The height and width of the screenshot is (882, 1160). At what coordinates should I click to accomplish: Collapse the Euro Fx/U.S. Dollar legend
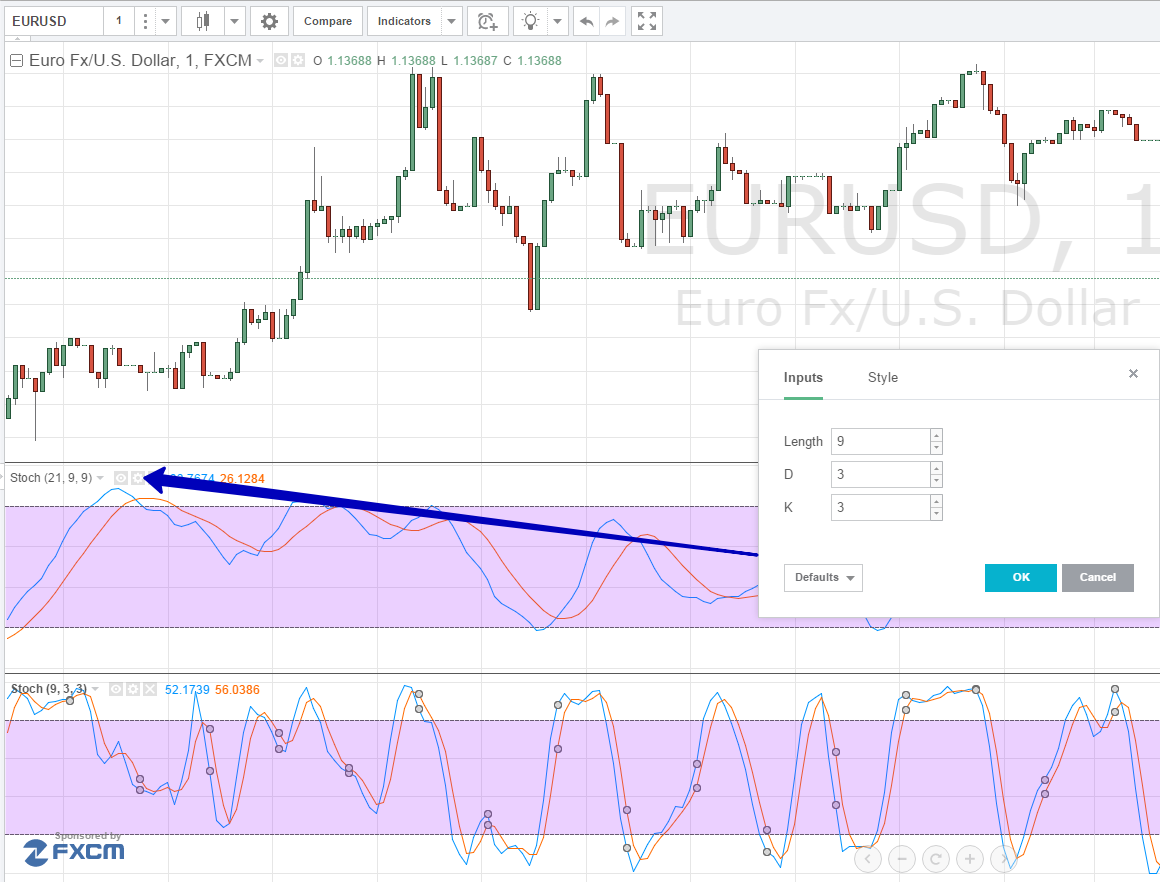(16, 61)
